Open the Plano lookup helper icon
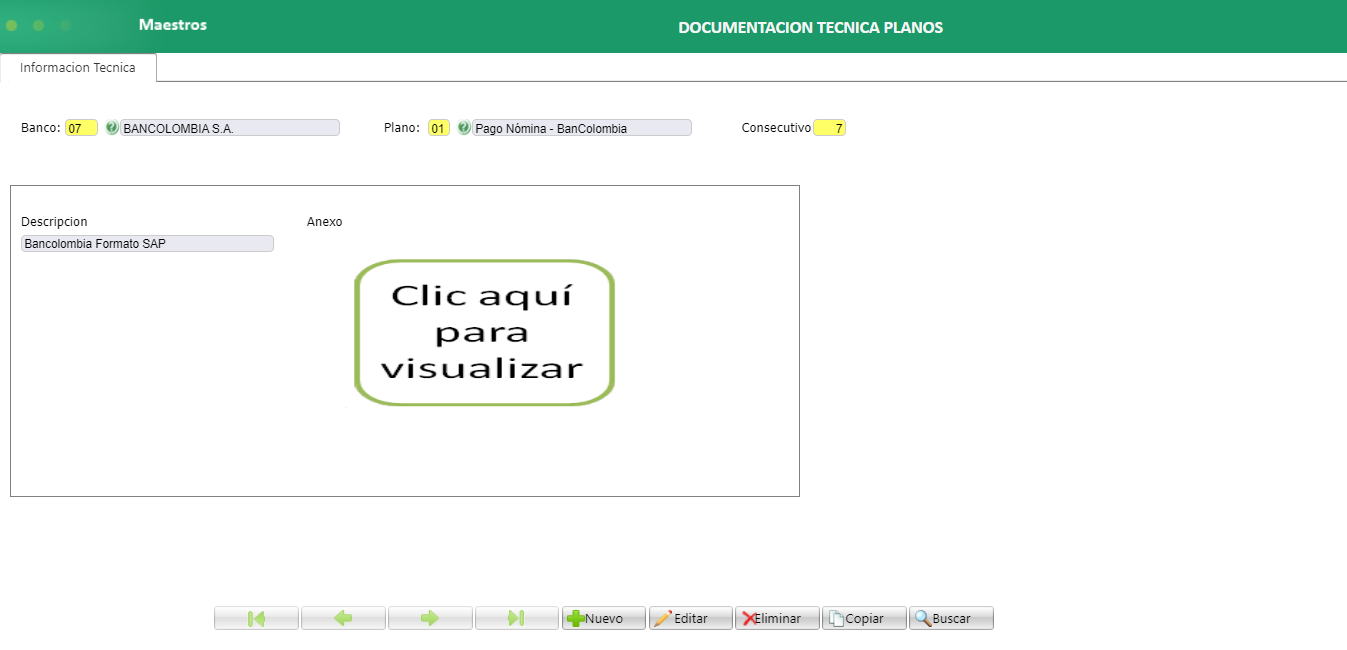The image size is (1347, 650). pos(464,127)
